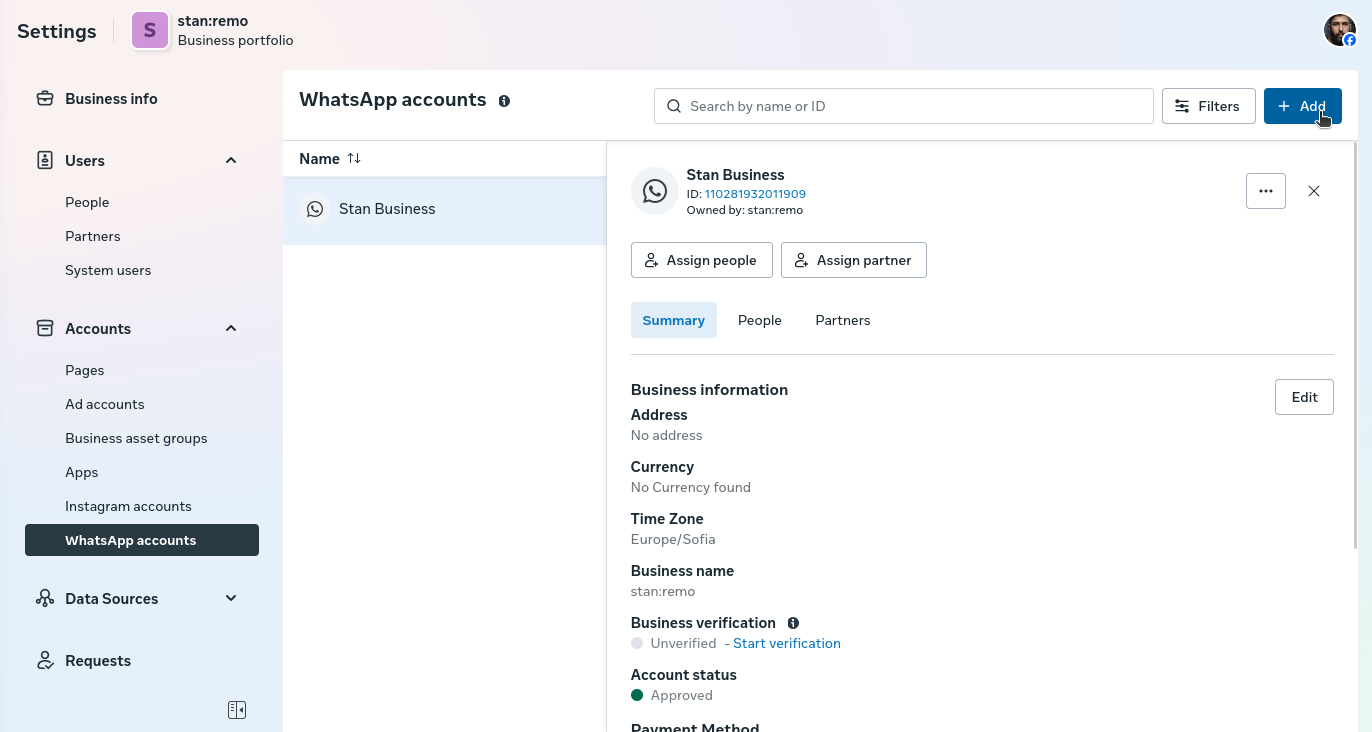Switch to the Partners tab
The height and width of the screenshot is (732, 1372).
click(x=842, y=320)
